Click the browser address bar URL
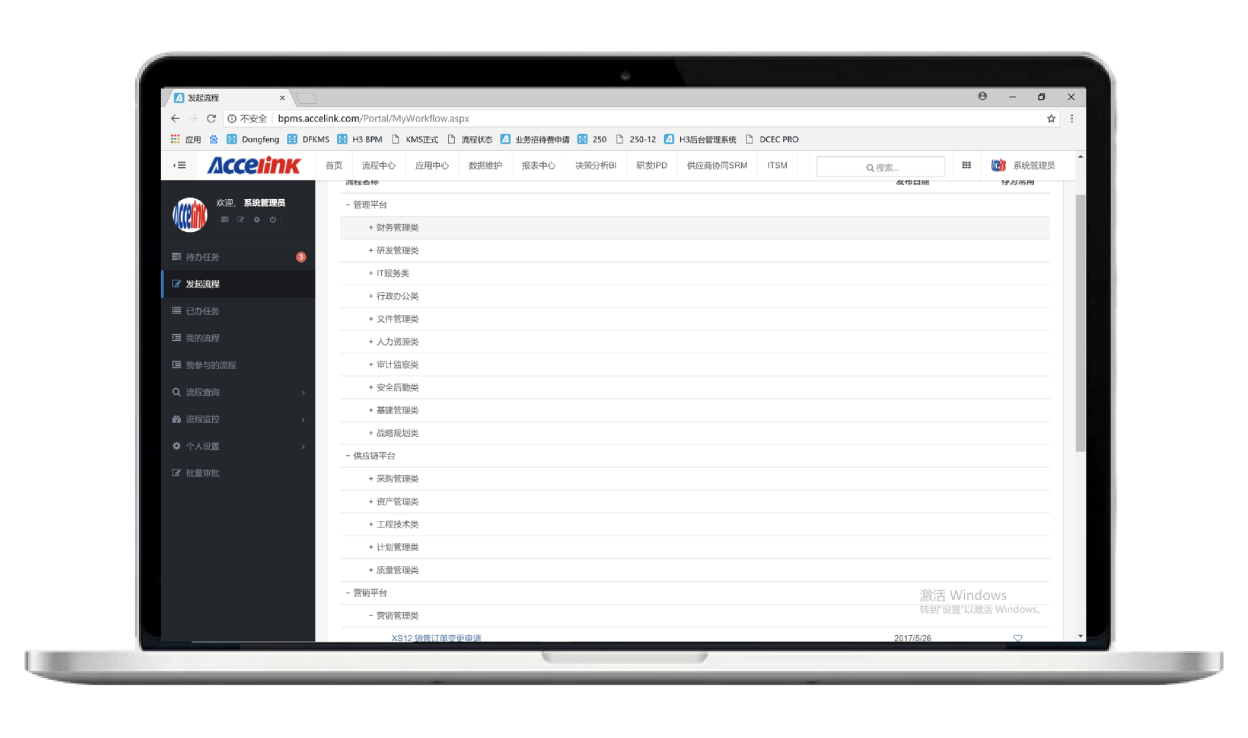Screen dimensions: 1248x738 [x=374, y=118]
